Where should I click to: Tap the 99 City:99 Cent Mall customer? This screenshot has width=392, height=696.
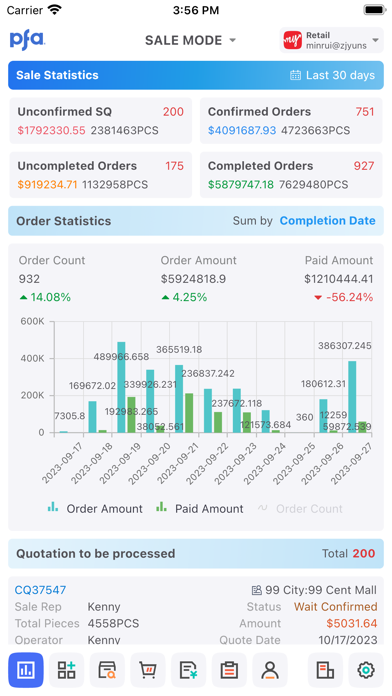[321, 590]
